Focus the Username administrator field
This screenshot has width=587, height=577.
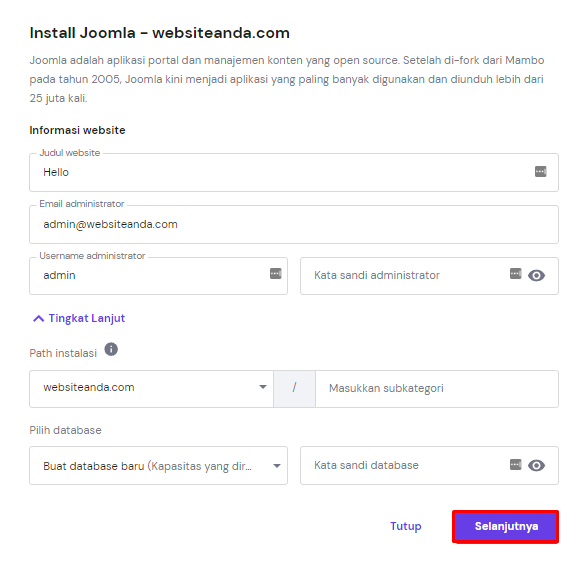158,276
